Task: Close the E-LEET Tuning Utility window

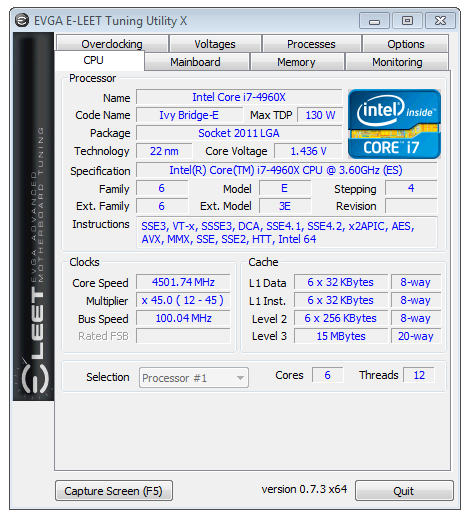Action: point(440,21)
